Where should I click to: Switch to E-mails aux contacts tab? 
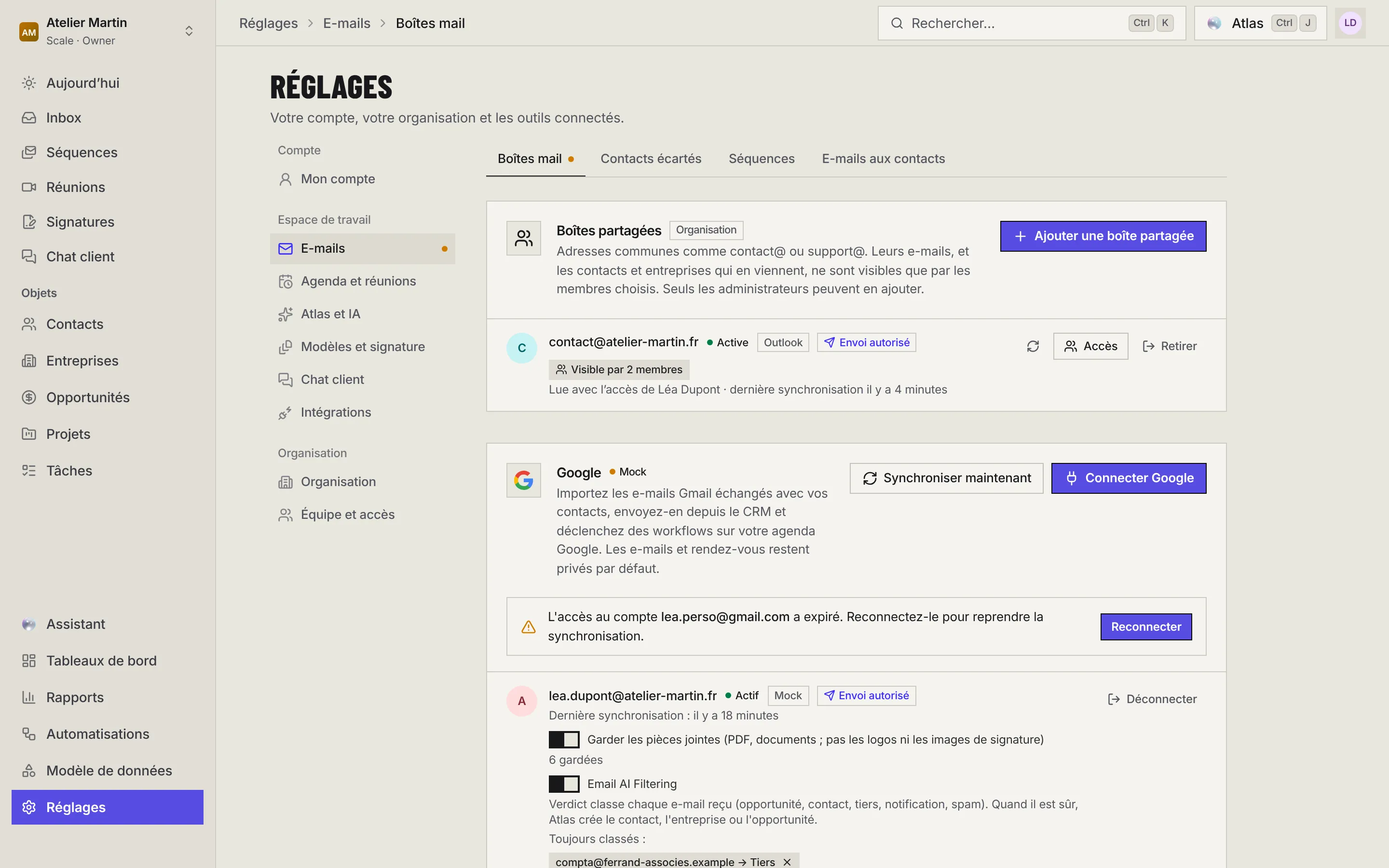point(883,159)
